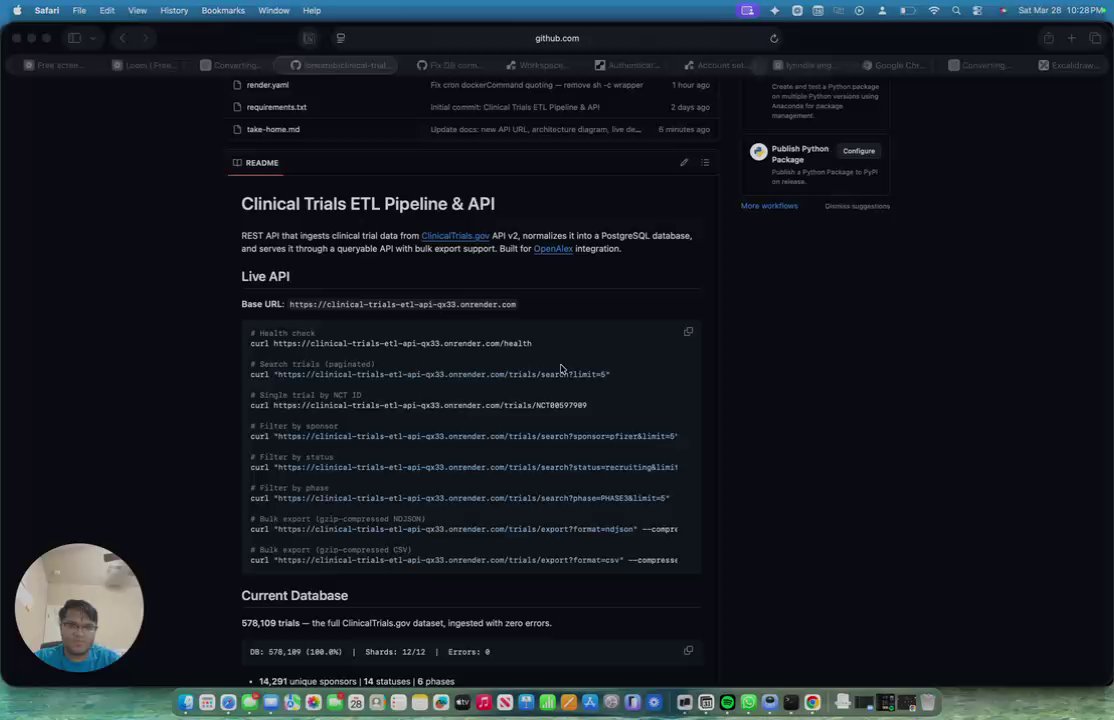Open Photos from the Dock
Image resolution: width=1114 pixels, height=720 pixels.
click(x=313, y=703)
